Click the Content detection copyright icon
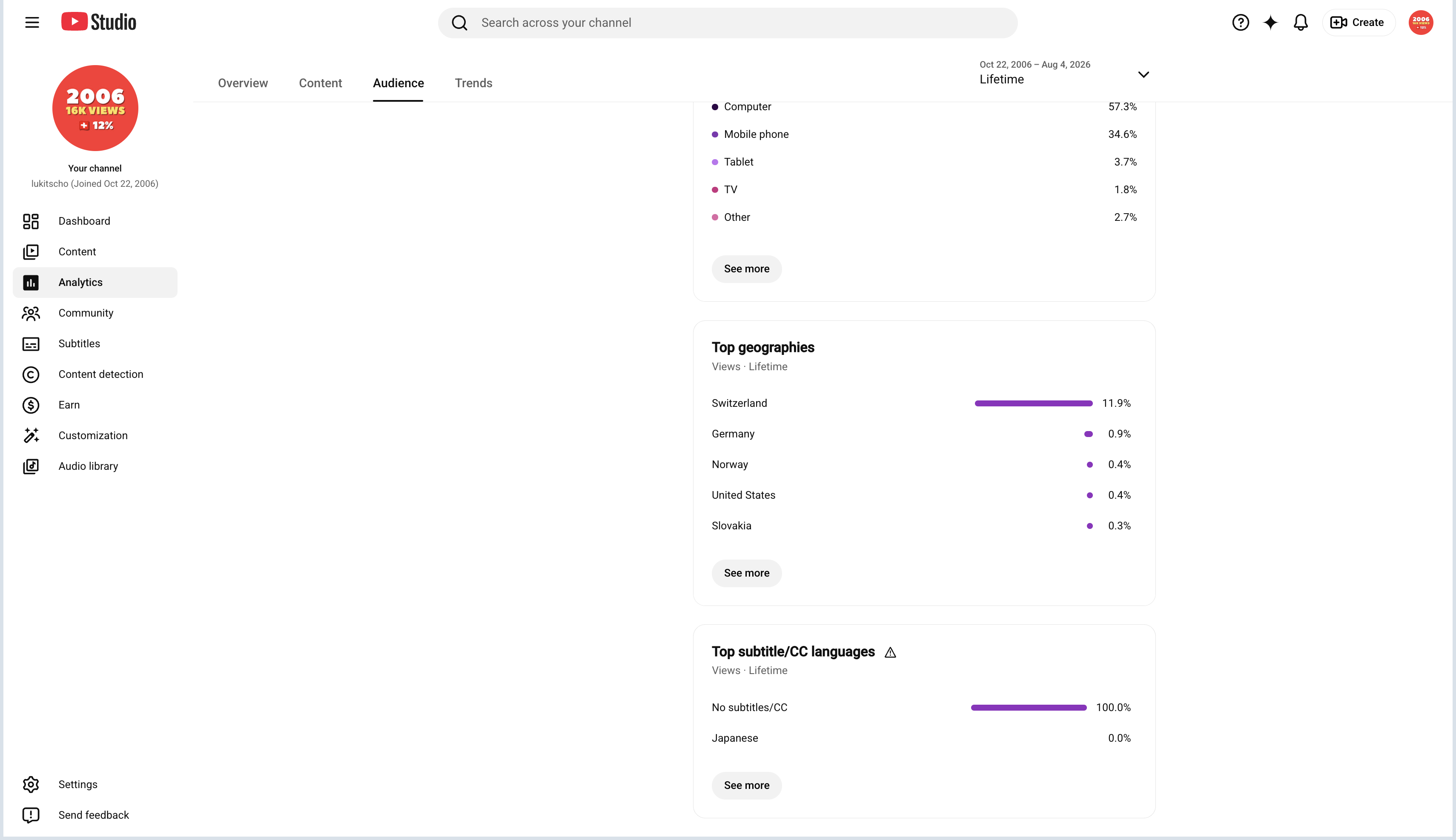The width and height of the screenshot is (1456, 840). coord(31,374)
